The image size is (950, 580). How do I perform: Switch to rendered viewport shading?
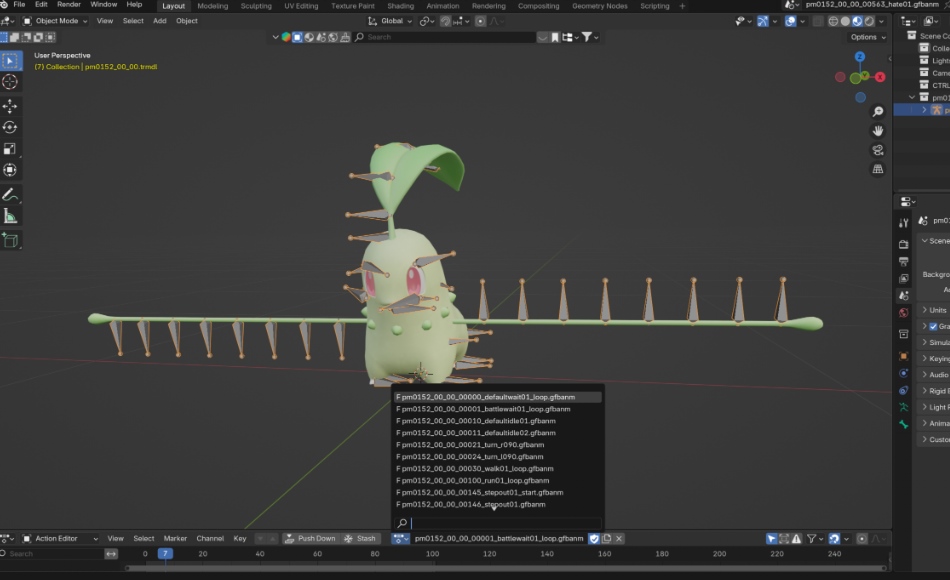tap(869, 21)
